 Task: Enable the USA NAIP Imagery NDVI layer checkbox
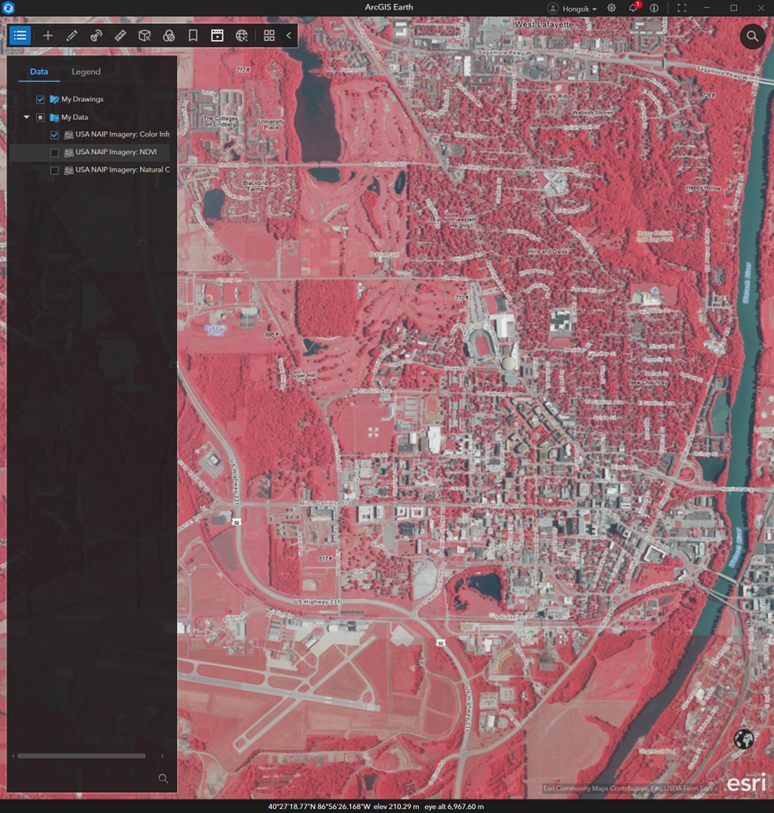click(x=54, y=152)
